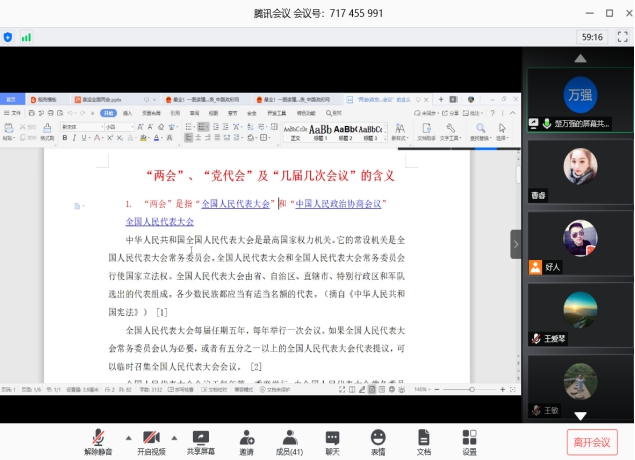Select 万强 participant video tile

pyautogui.click(x=580, y=102)
